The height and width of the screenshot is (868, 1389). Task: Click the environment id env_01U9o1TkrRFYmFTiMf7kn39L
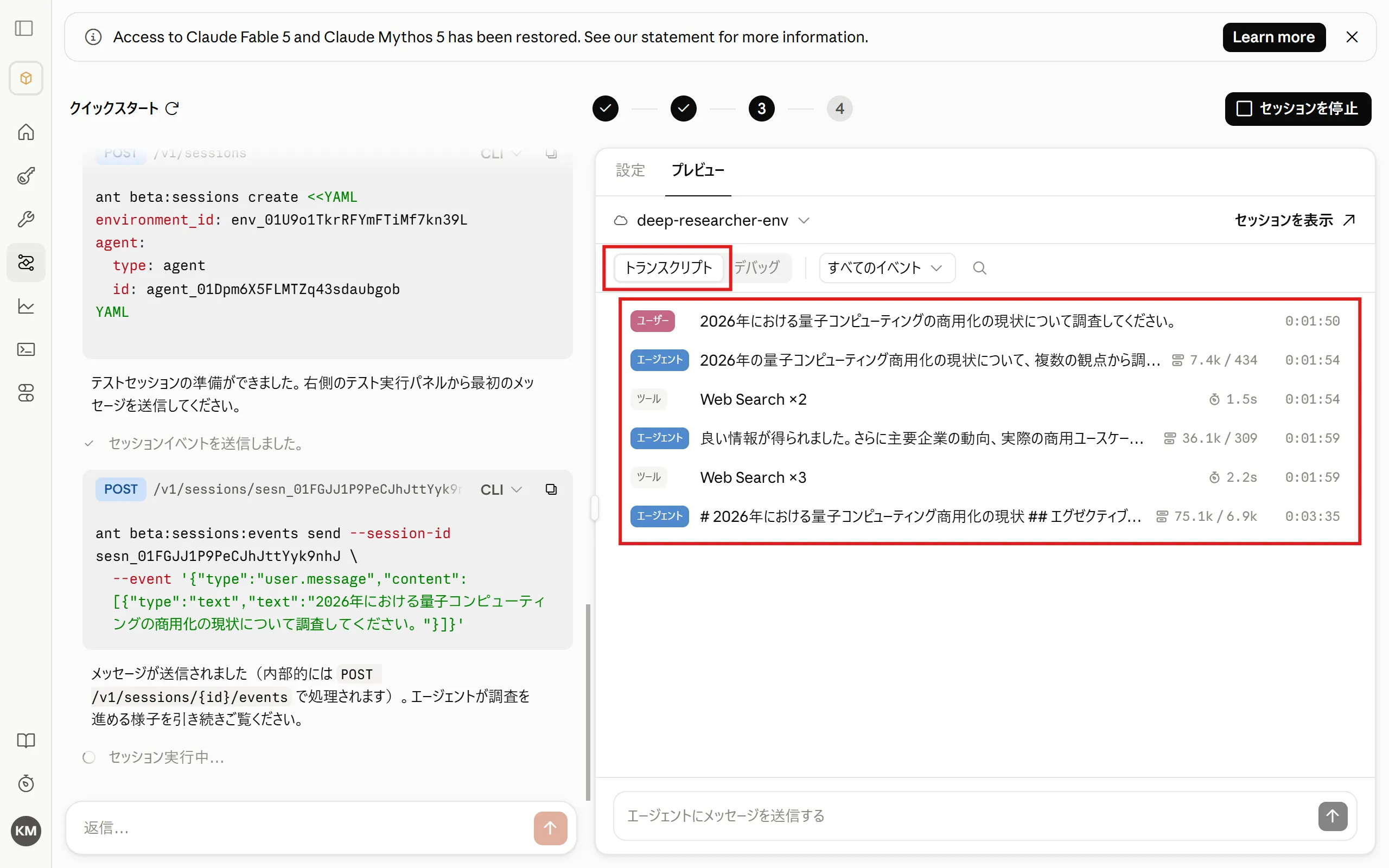coord(349,220)
